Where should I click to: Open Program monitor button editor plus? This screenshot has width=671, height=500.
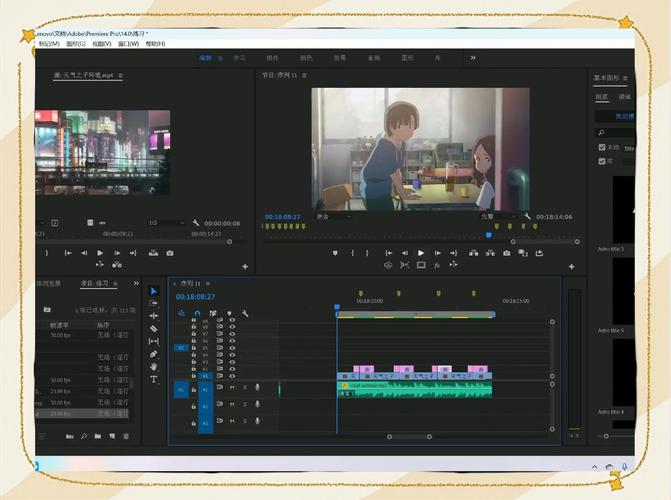point(571,267)
